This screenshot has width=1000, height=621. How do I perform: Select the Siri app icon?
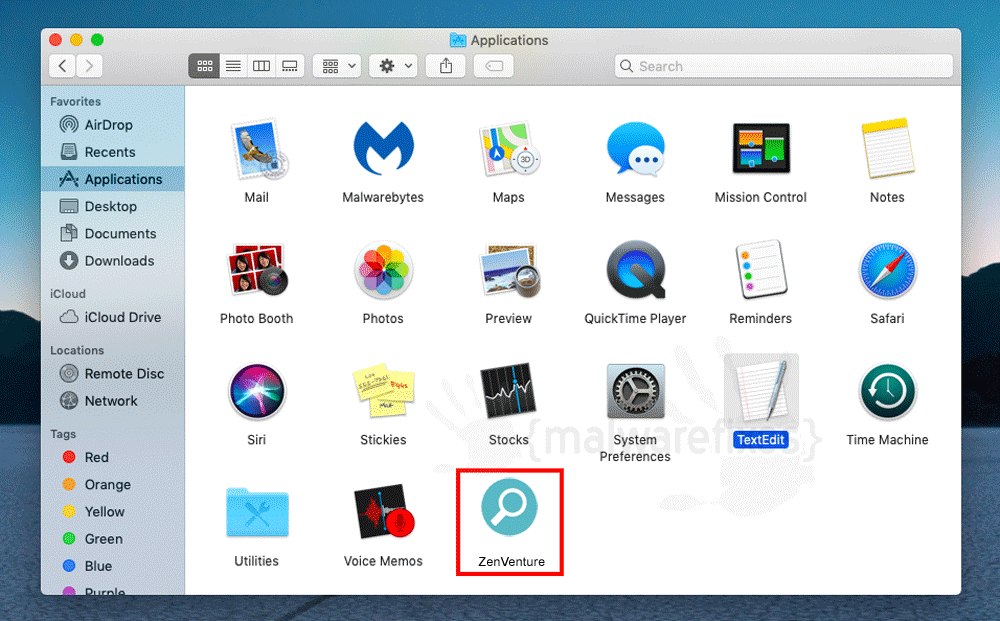pos(257,391)
